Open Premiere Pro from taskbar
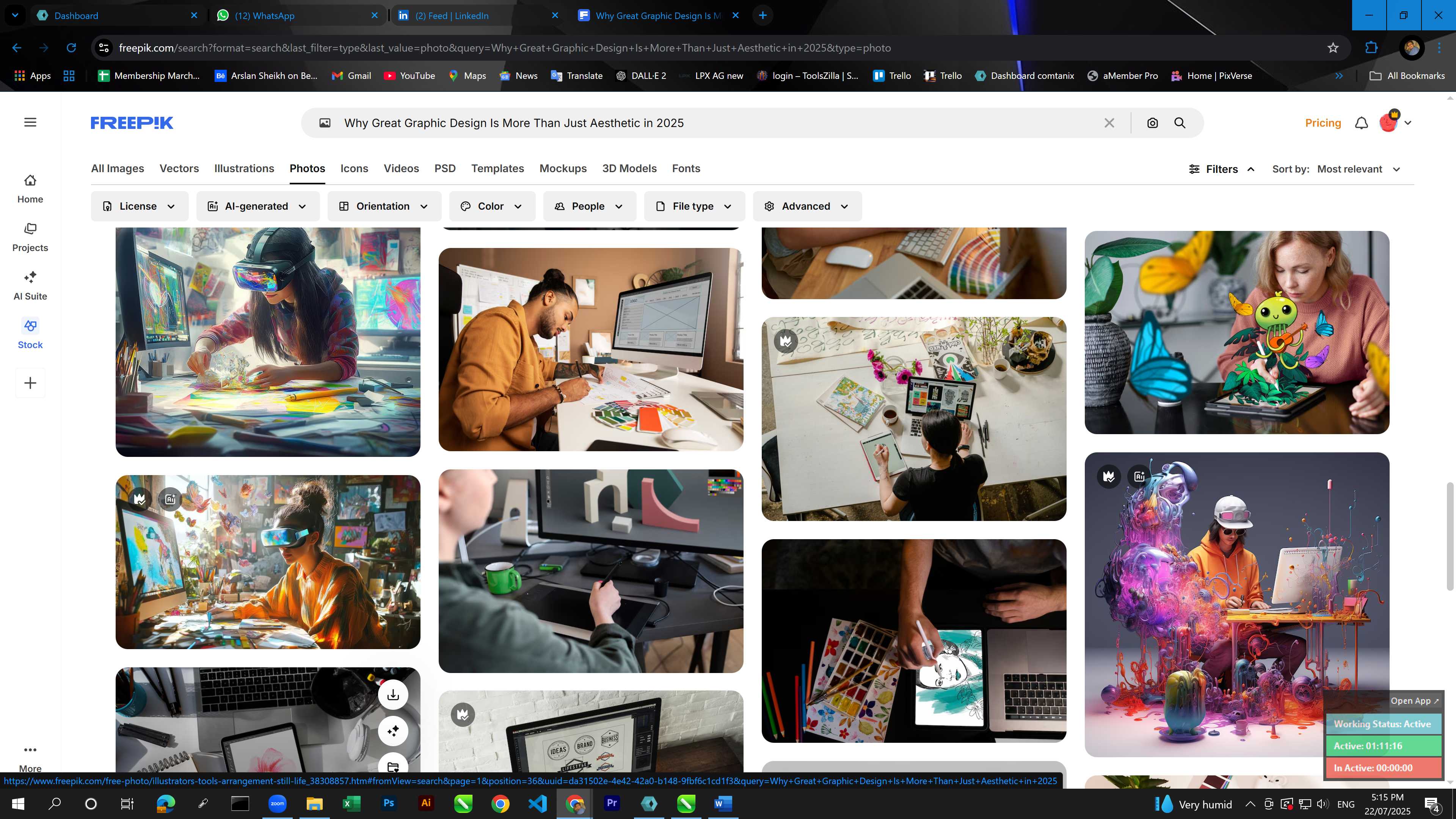The height and width of the screenshot is (819, 1456). point(612,803)
